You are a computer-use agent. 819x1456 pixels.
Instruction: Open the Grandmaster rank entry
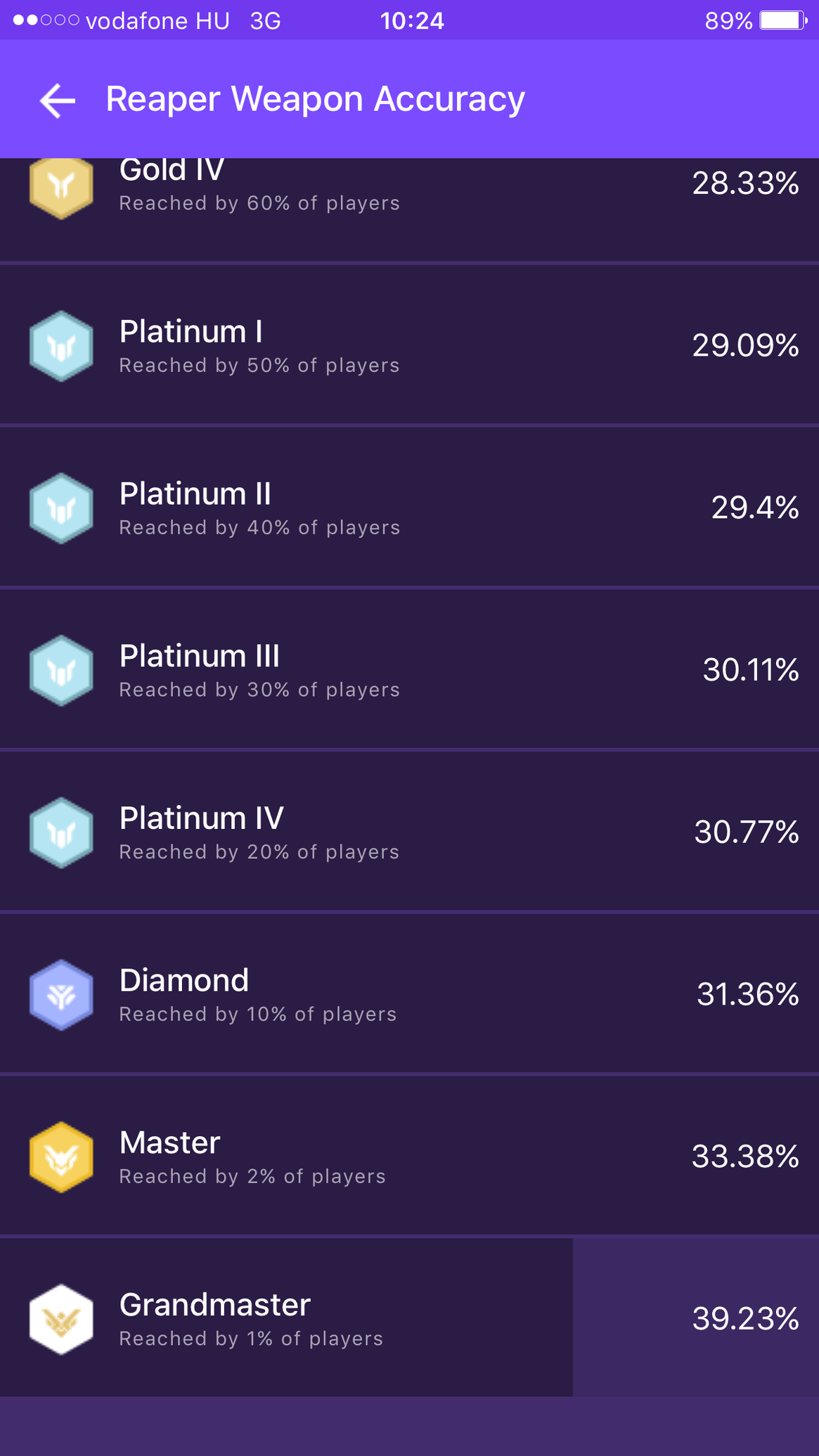214,1305
